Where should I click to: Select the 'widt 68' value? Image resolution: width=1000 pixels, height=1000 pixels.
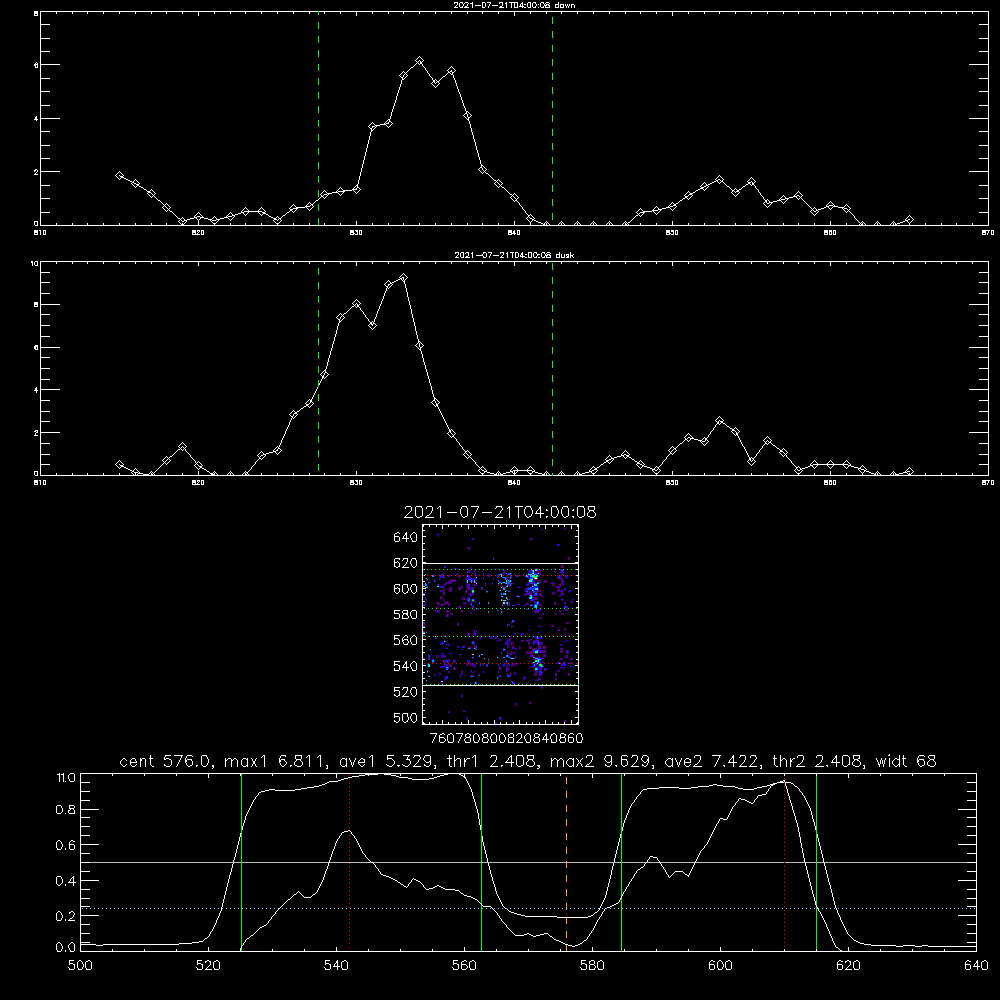pos(906,761)
